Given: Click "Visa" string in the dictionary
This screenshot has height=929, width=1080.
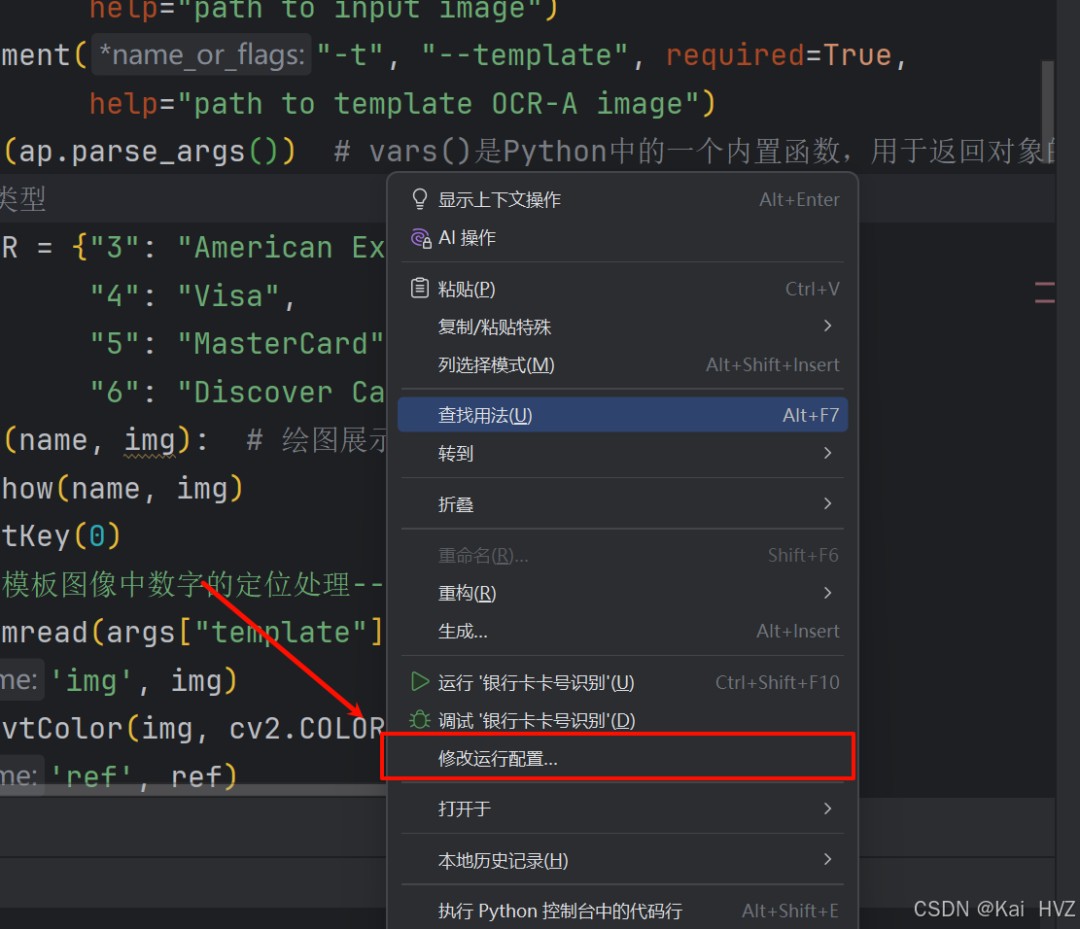Looking at the screenshot, I should point(229,296).
